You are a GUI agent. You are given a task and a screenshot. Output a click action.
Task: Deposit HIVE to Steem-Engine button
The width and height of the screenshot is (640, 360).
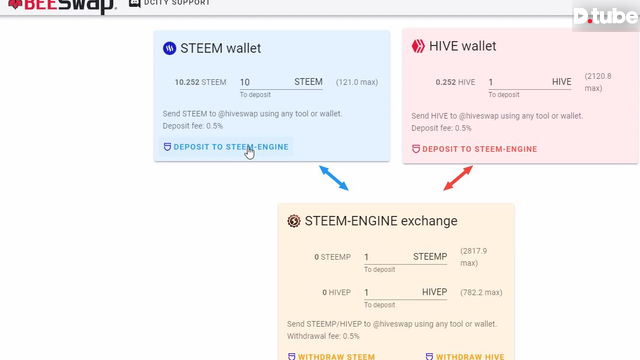[x=474, y=149]
